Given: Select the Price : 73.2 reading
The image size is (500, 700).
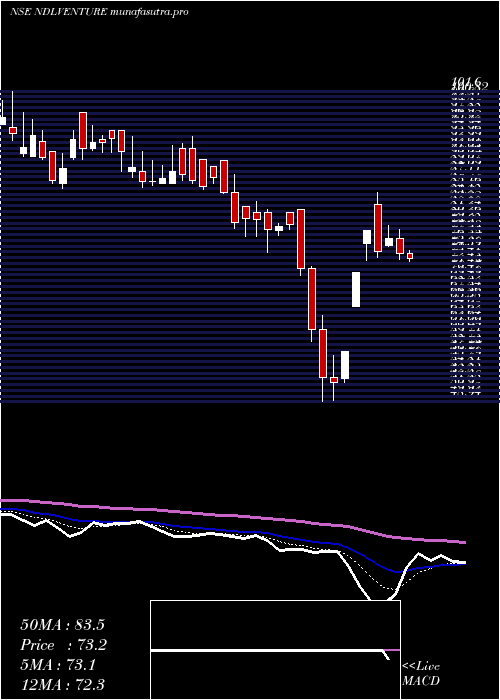Looking at the screenshot, I should click(64, 645).
